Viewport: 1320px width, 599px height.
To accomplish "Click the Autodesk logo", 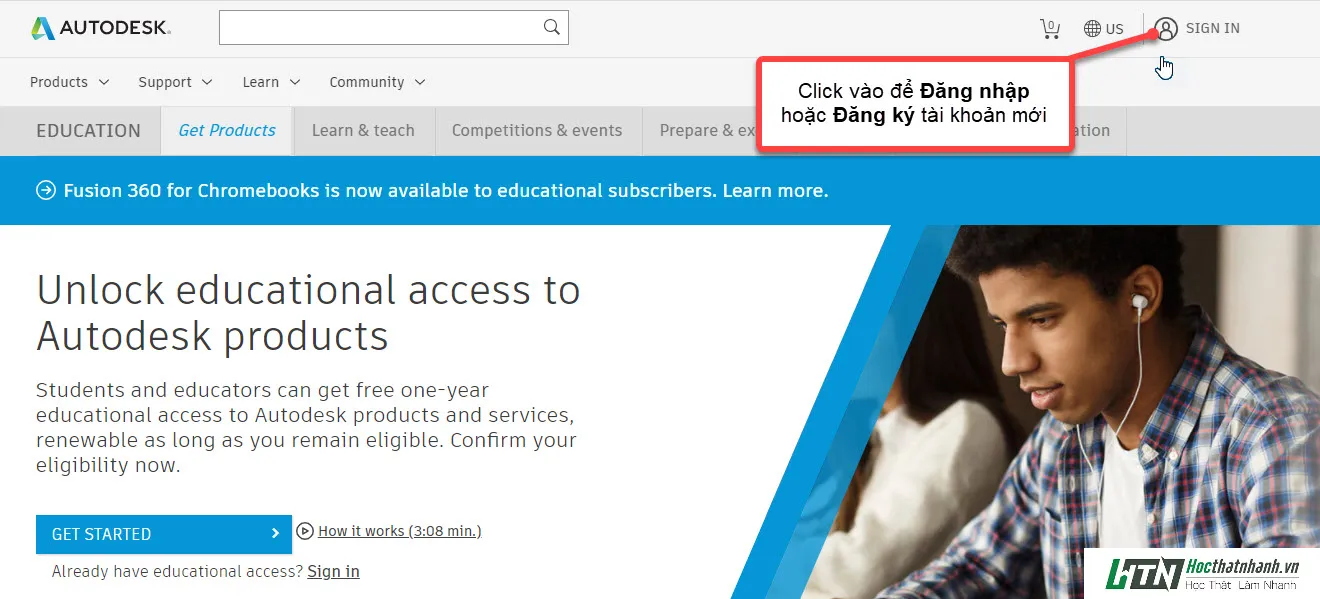I will coord(101,28).
